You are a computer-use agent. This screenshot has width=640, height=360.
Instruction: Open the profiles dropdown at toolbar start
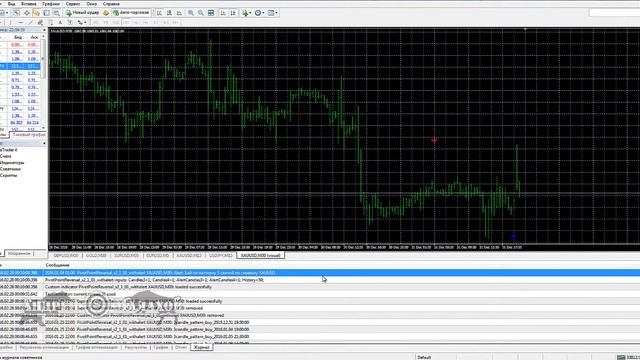click(4, 13)
